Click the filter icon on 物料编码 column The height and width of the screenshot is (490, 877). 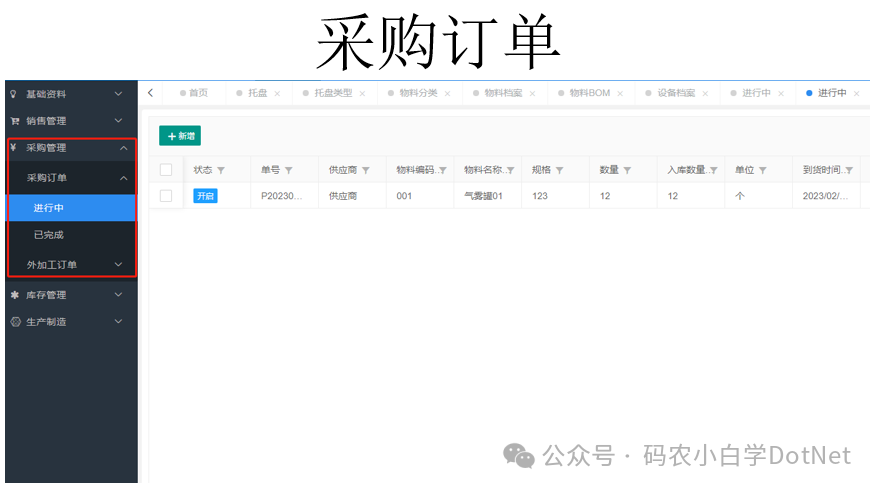tap(443, 171)
